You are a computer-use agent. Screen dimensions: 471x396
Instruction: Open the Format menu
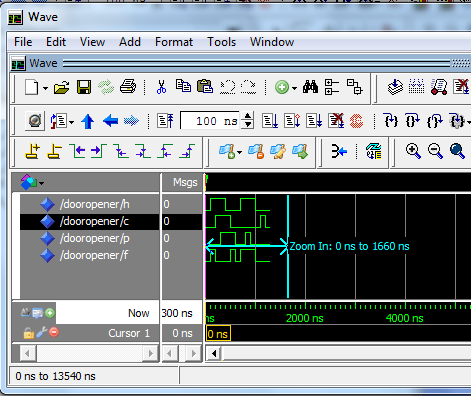[x=174, y=42]
